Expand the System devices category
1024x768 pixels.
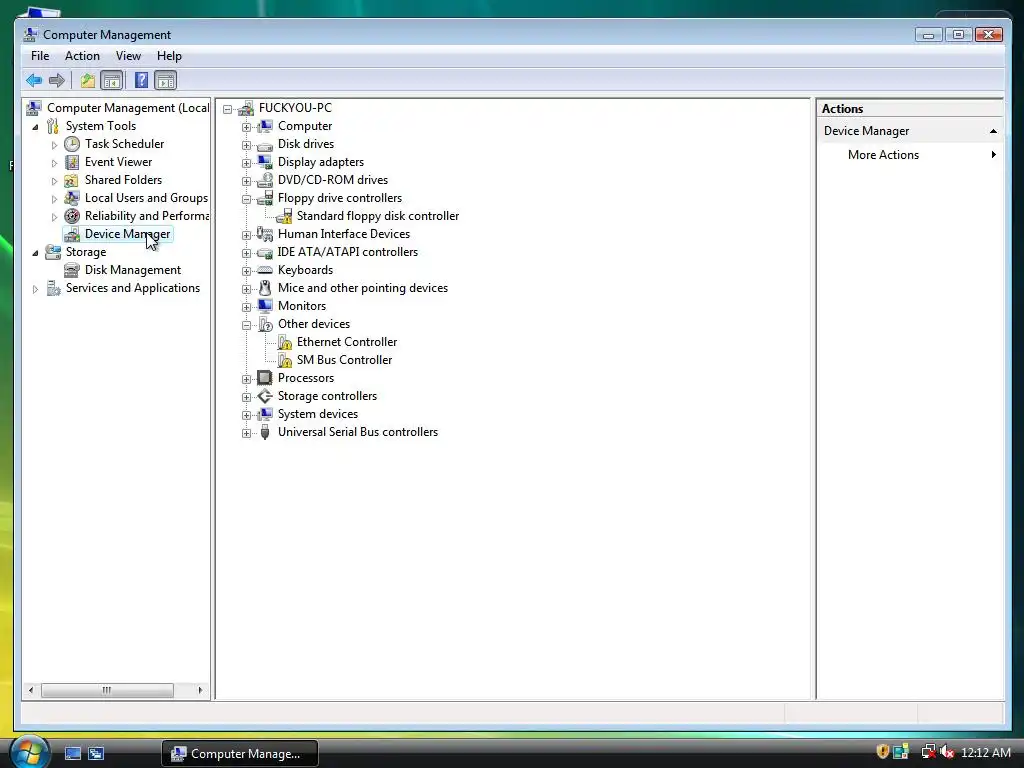click(246, 415)
